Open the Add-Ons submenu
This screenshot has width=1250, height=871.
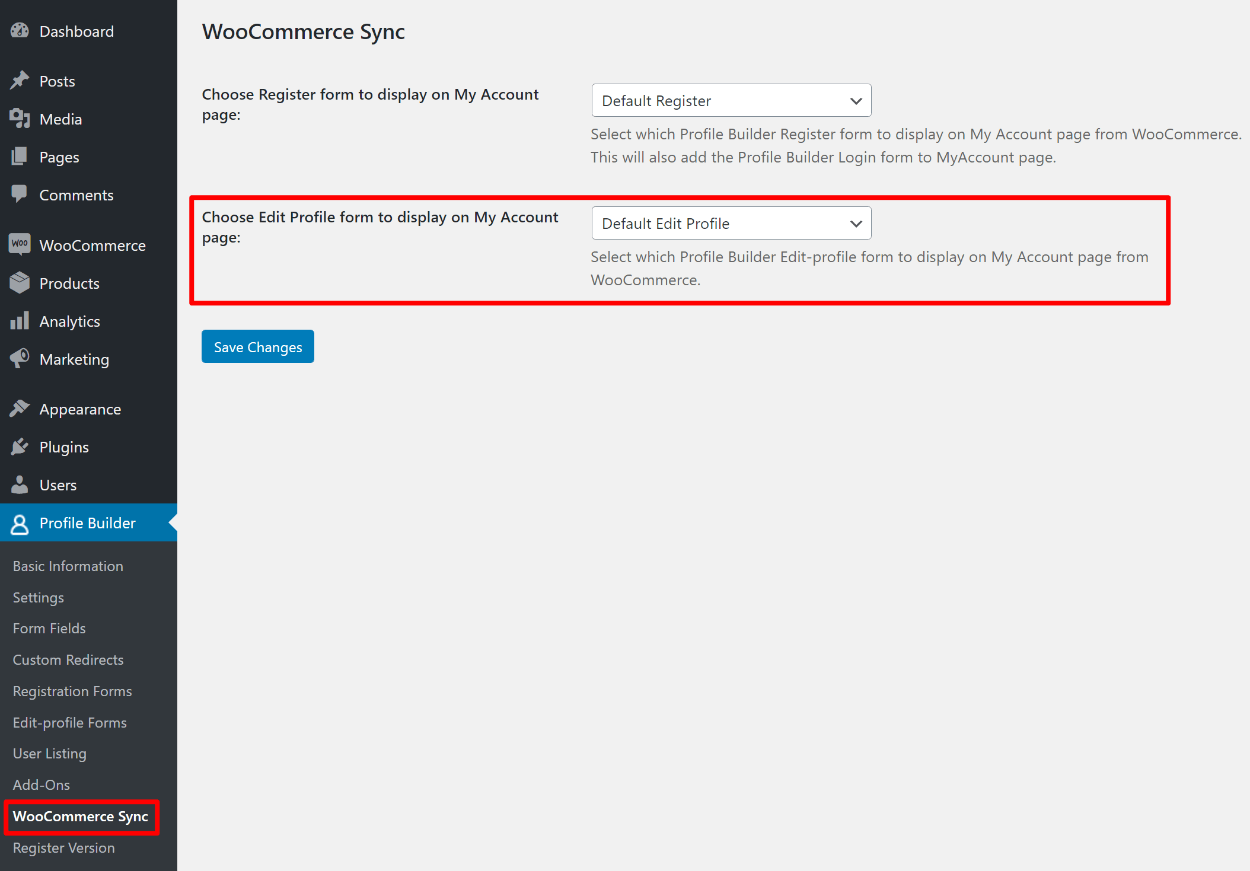coord(41,785)
